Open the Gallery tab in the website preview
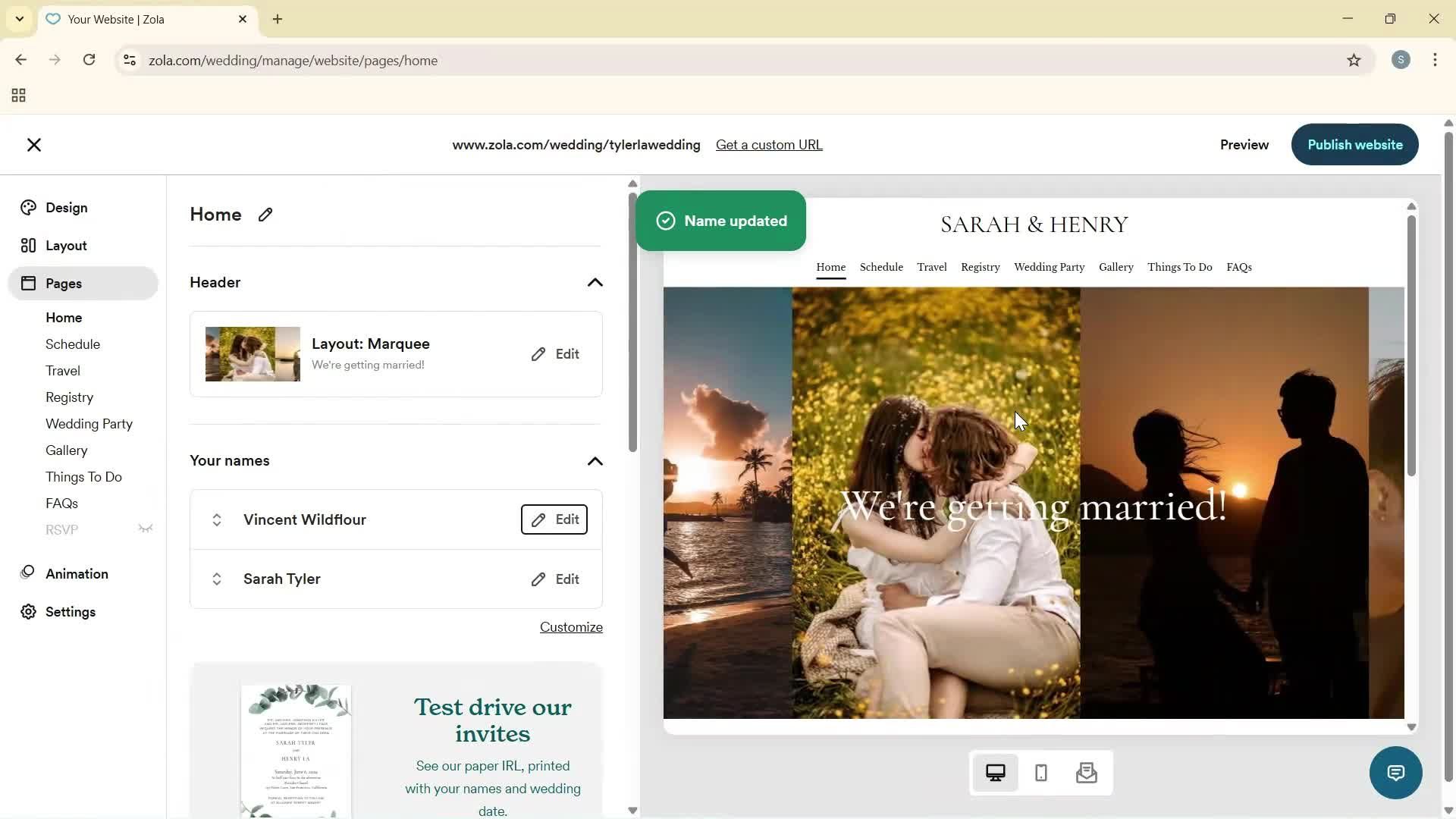1456x819 pixels. pos(1116,266)
